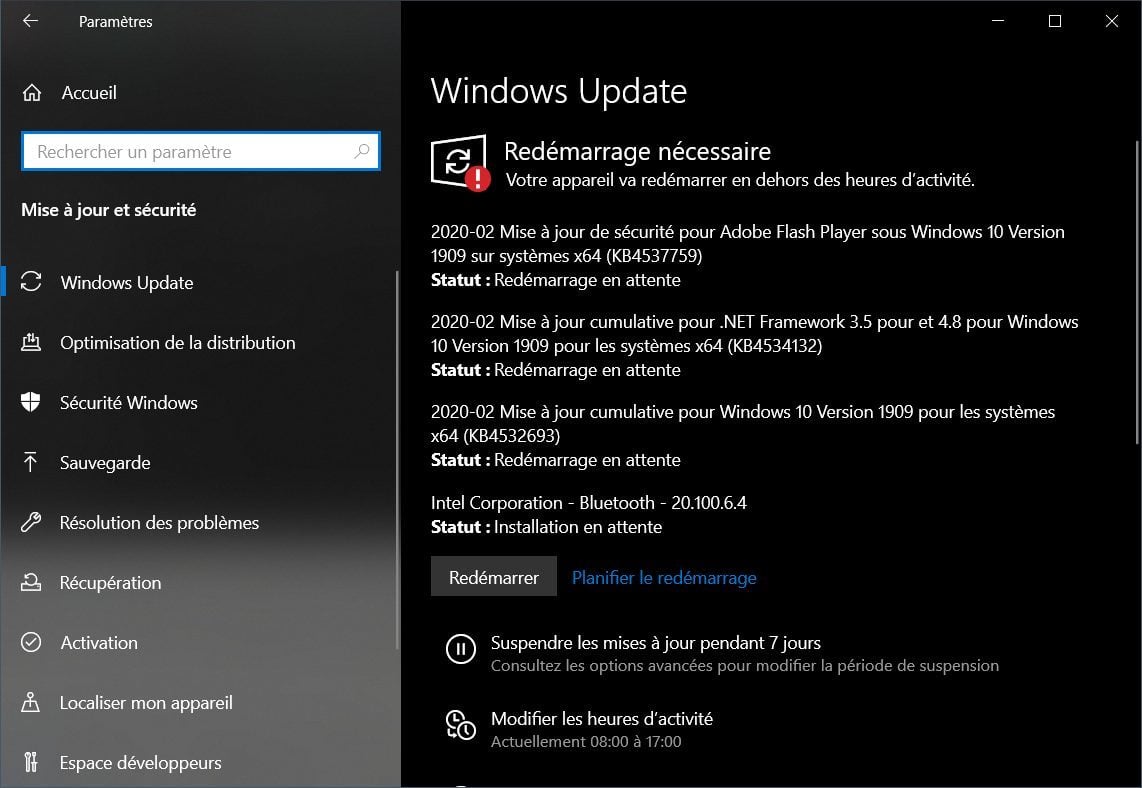The height and width of the screenshot is (788, 1142).
Task: Open Modifier les heures d'activité
Action: tap(602, 719)
